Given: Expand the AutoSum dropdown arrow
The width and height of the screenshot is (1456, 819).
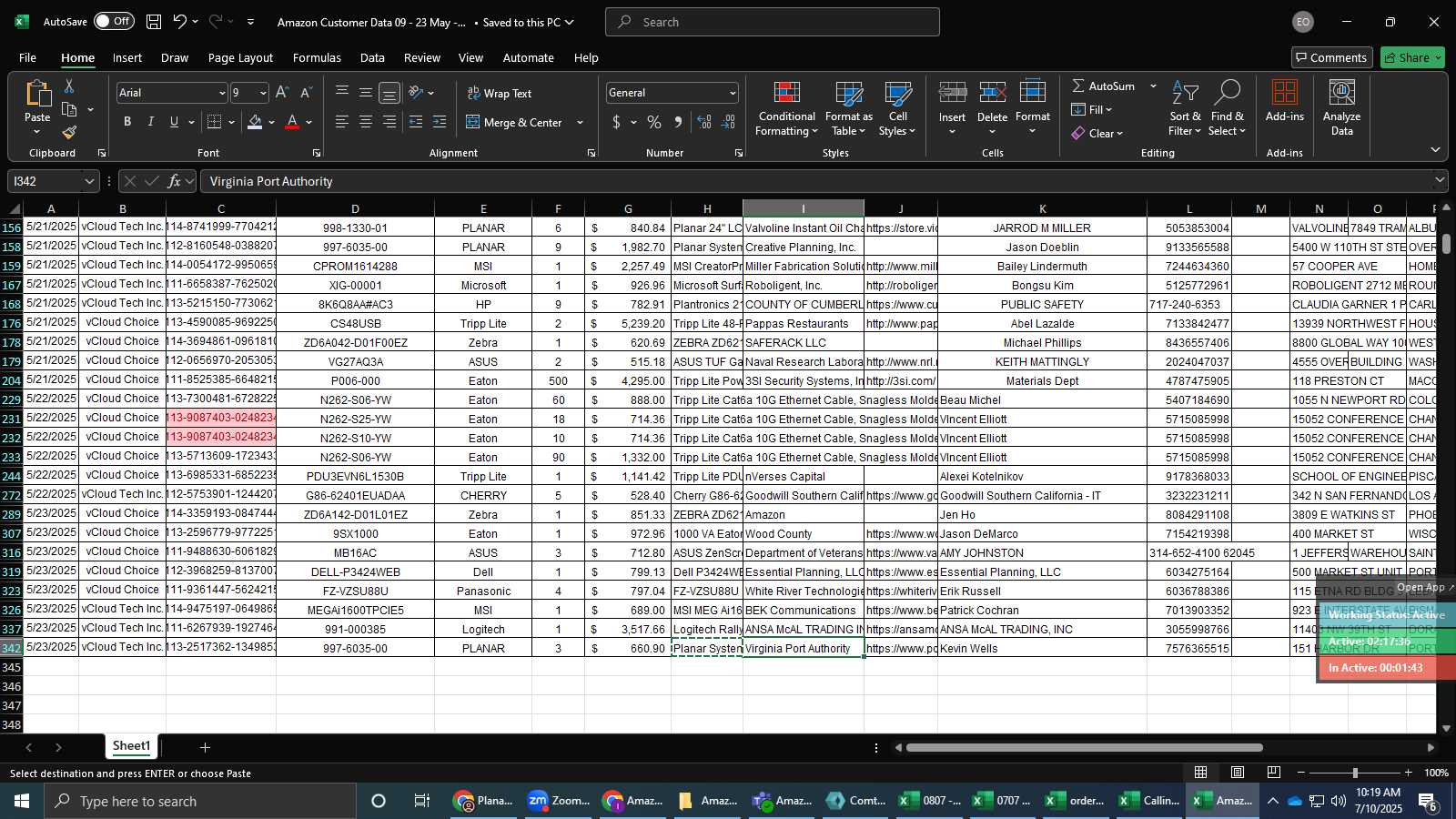Looking at the screenshot, I should [x=1153, y=86].
